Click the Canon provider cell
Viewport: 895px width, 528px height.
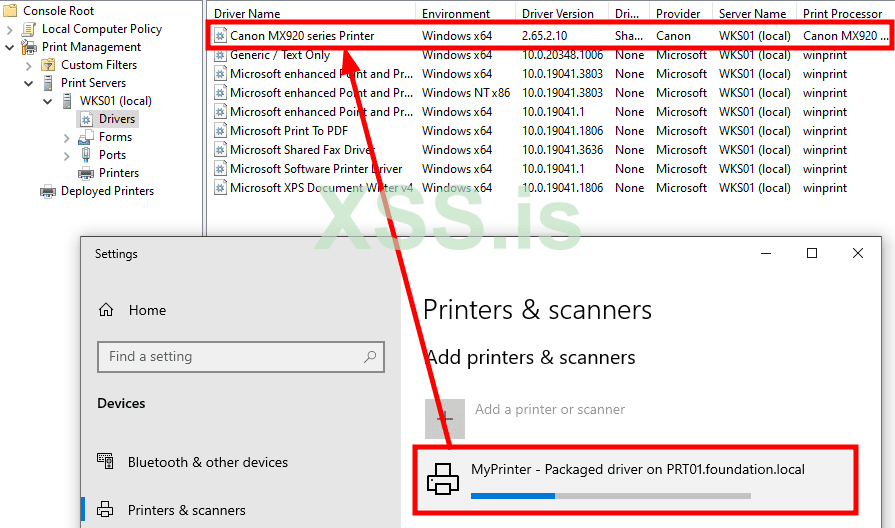[x=673, y=36]
